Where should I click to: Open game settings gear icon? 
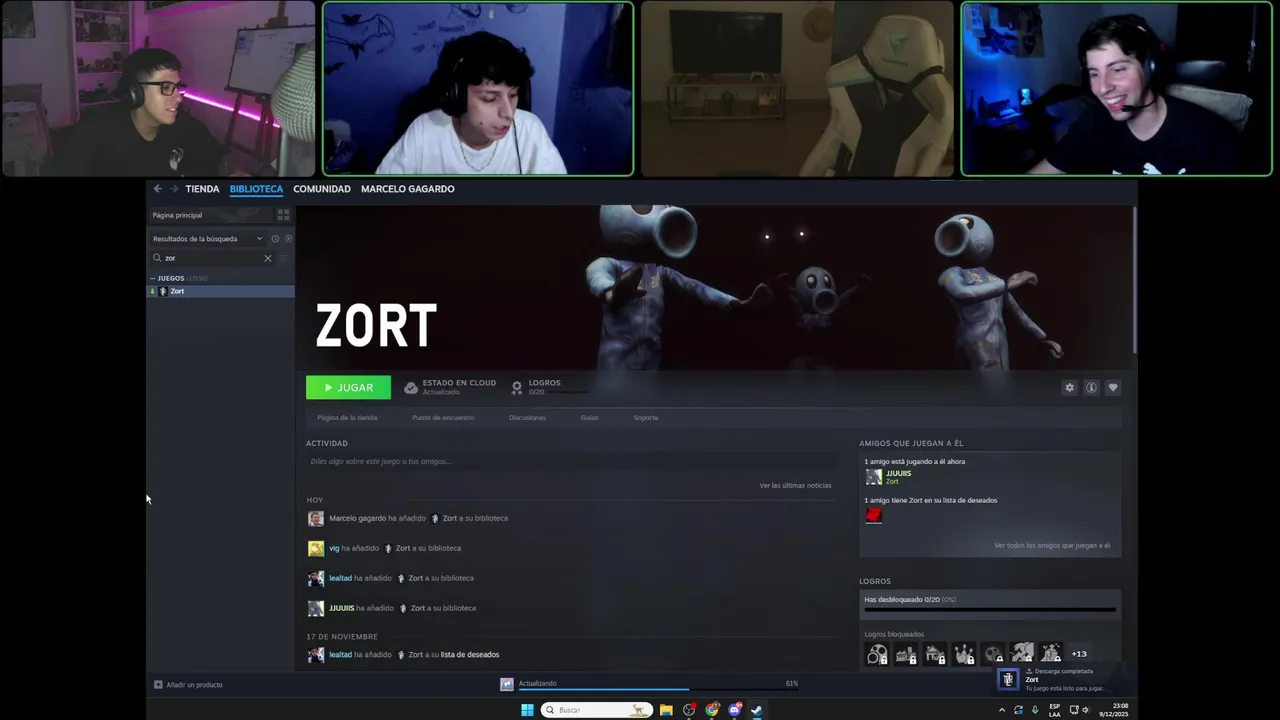click(x=1069, y=388)
